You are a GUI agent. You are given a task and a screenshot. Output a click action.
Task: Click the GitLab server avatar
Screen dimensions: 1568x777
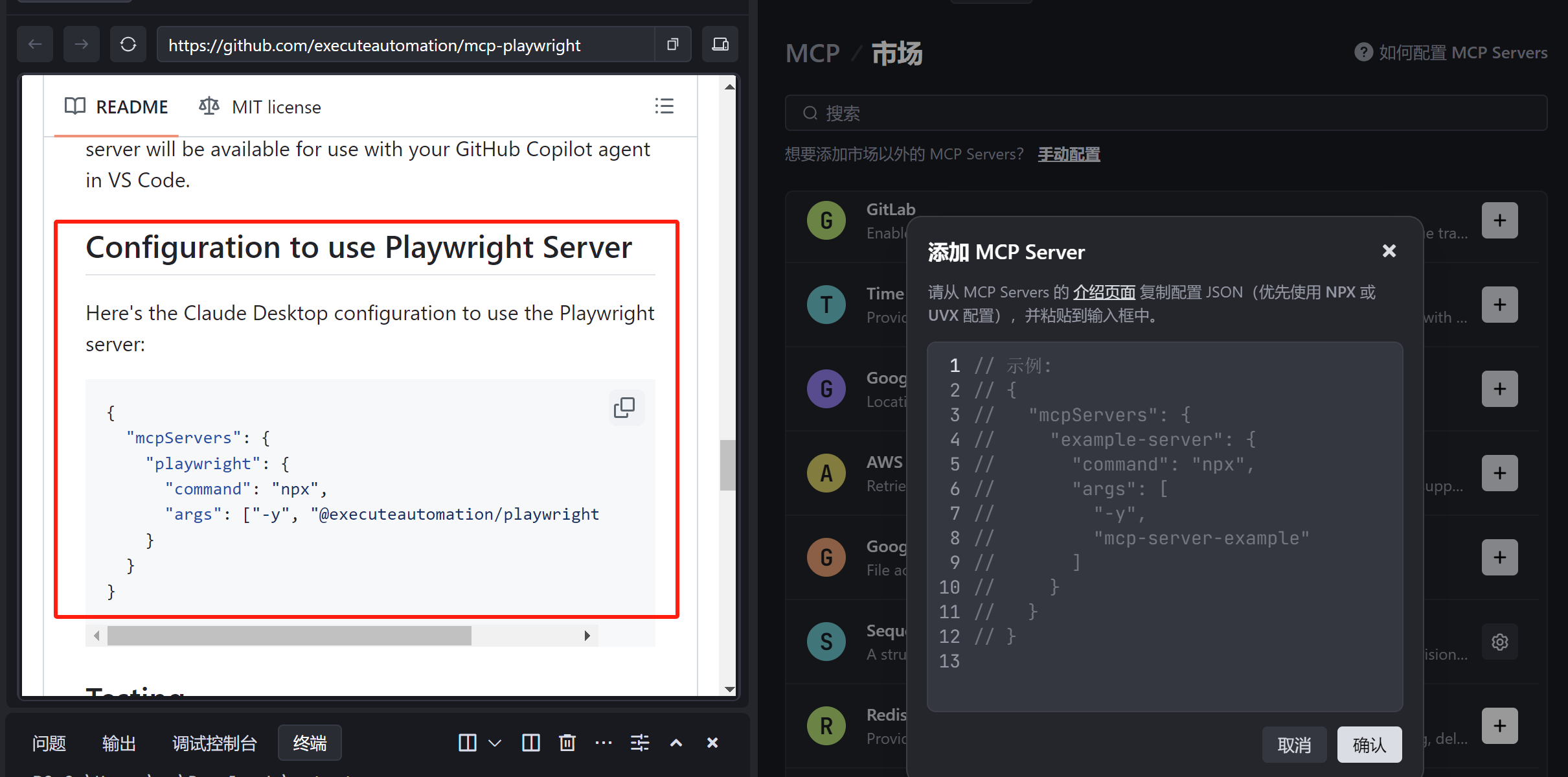click(x=826, y=220)
